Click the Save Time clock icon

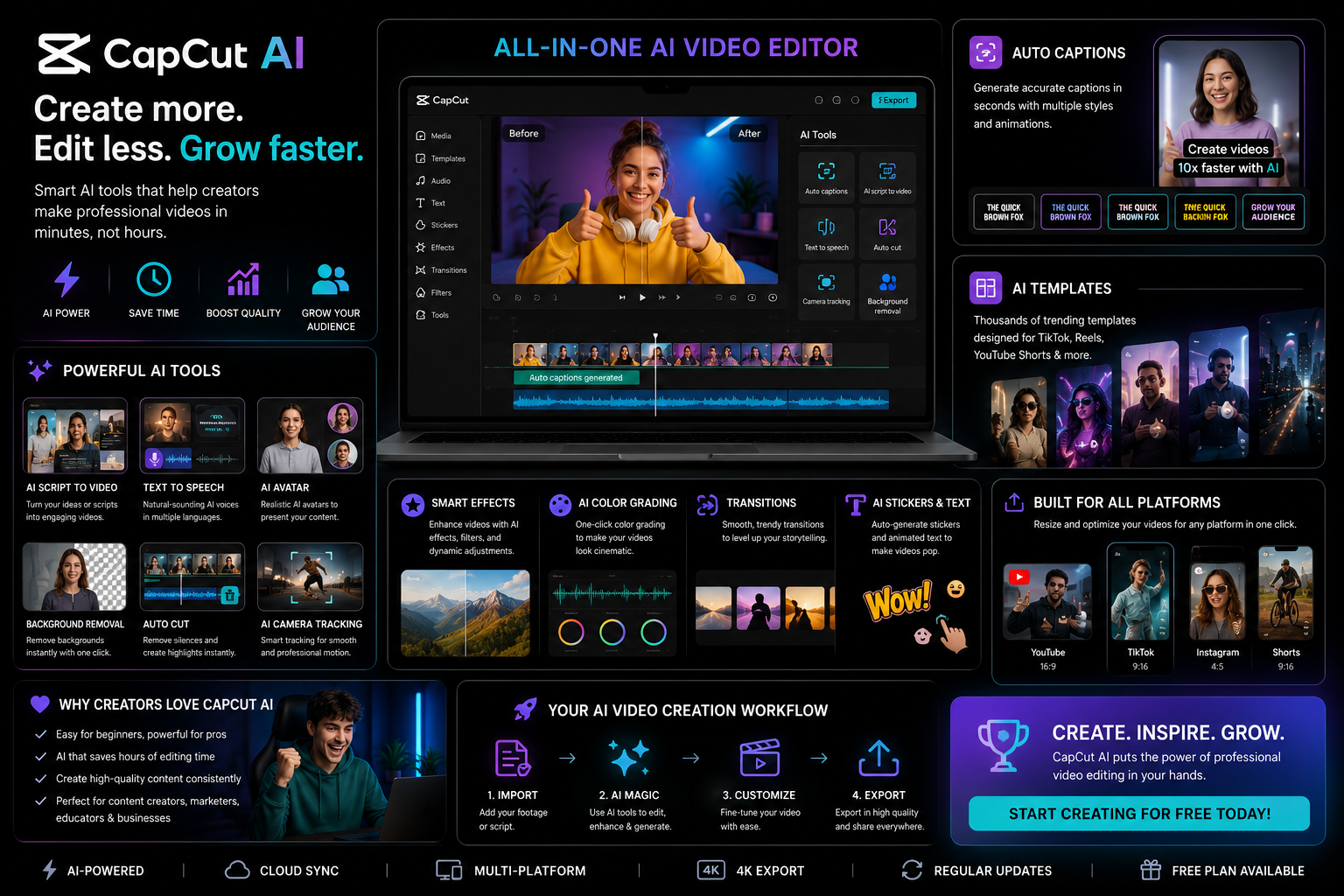click(x=154, y=279)
